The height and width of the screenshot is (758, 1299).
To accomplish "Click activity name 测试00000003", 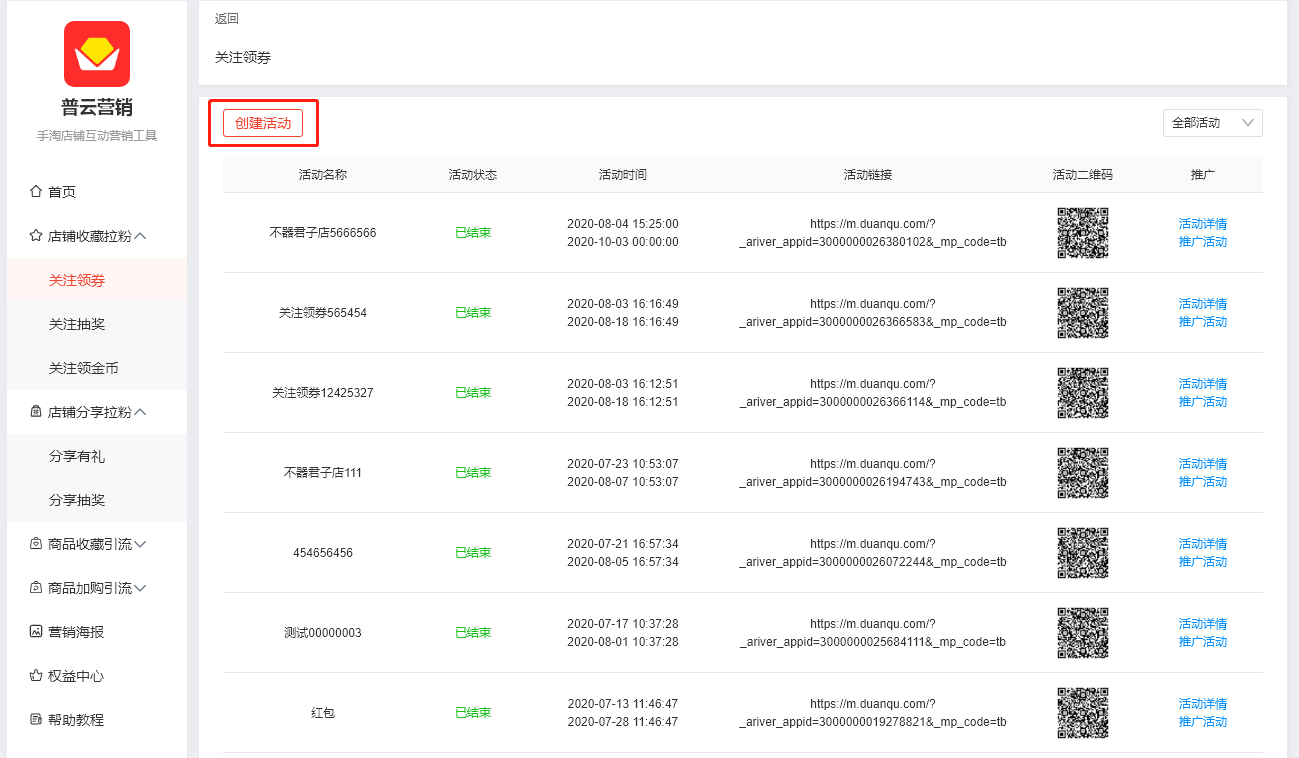I will (x=323, y=633).
